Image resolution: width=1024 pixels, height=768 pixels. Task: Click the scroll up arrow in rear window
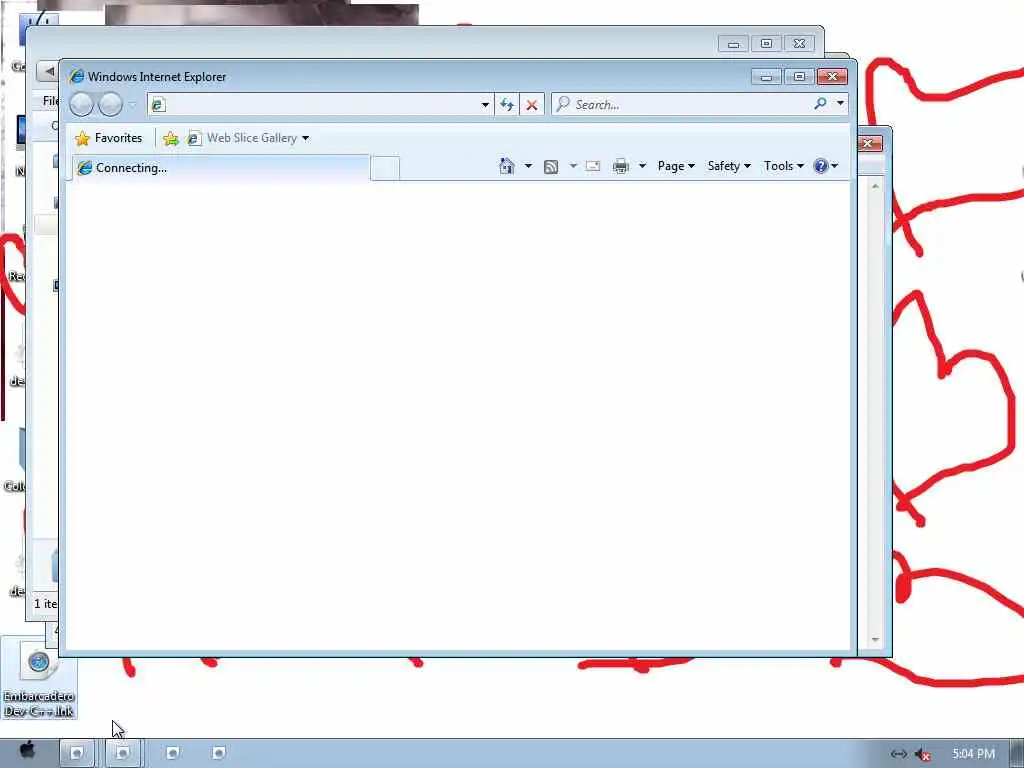click(x=875, y=187)
